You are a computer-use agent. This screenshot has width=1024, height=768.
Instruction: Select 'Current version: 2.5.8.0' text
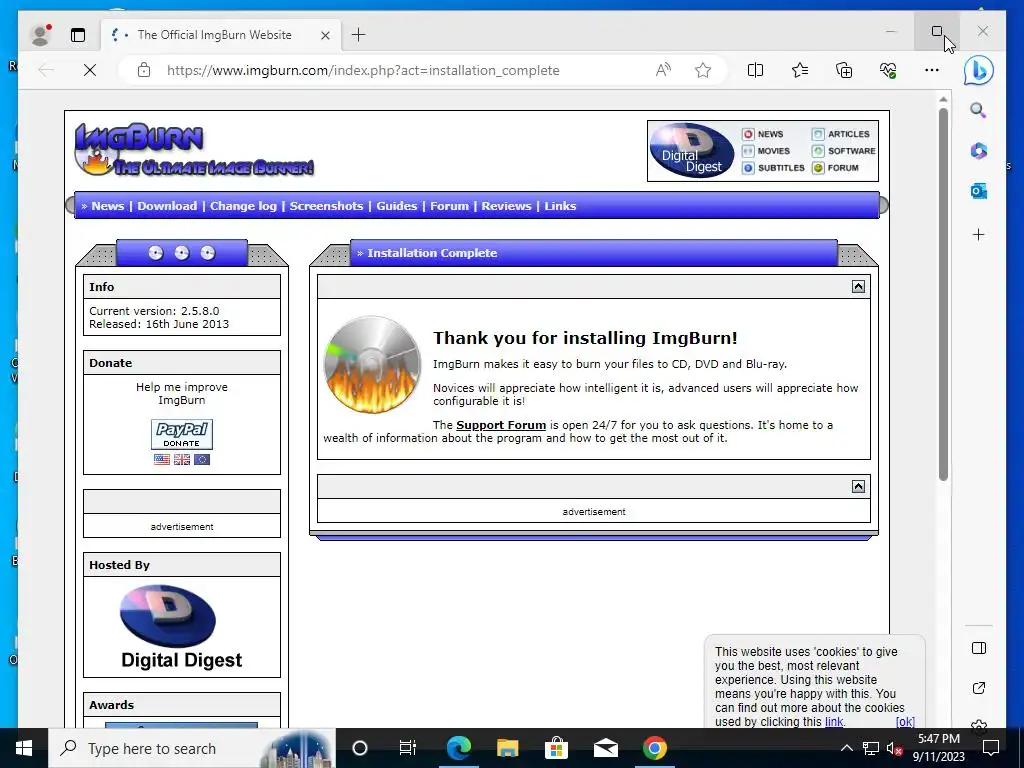pos(154,311)
